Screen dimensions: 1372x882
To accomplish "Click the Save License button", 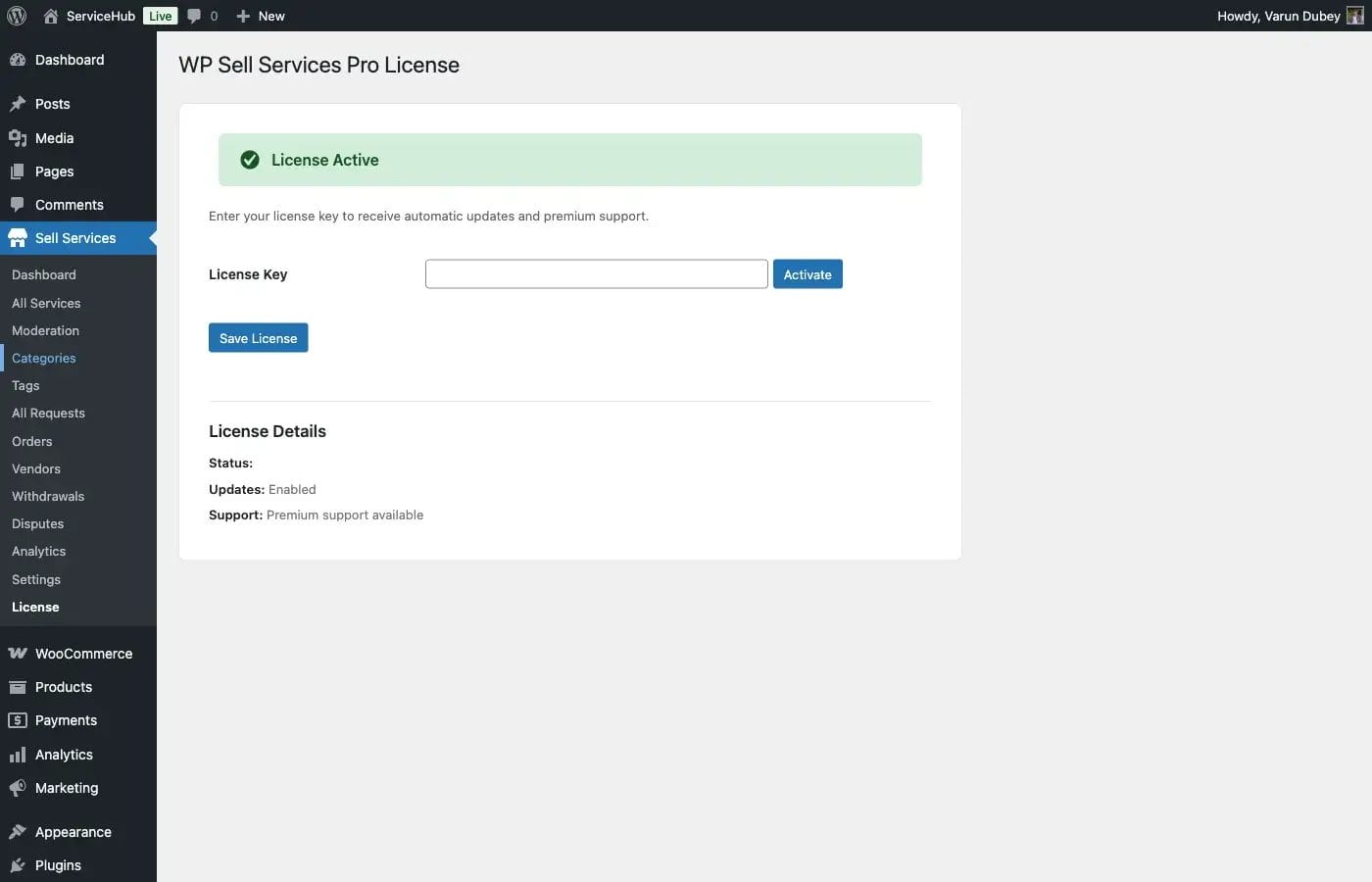I will point(258,337).
